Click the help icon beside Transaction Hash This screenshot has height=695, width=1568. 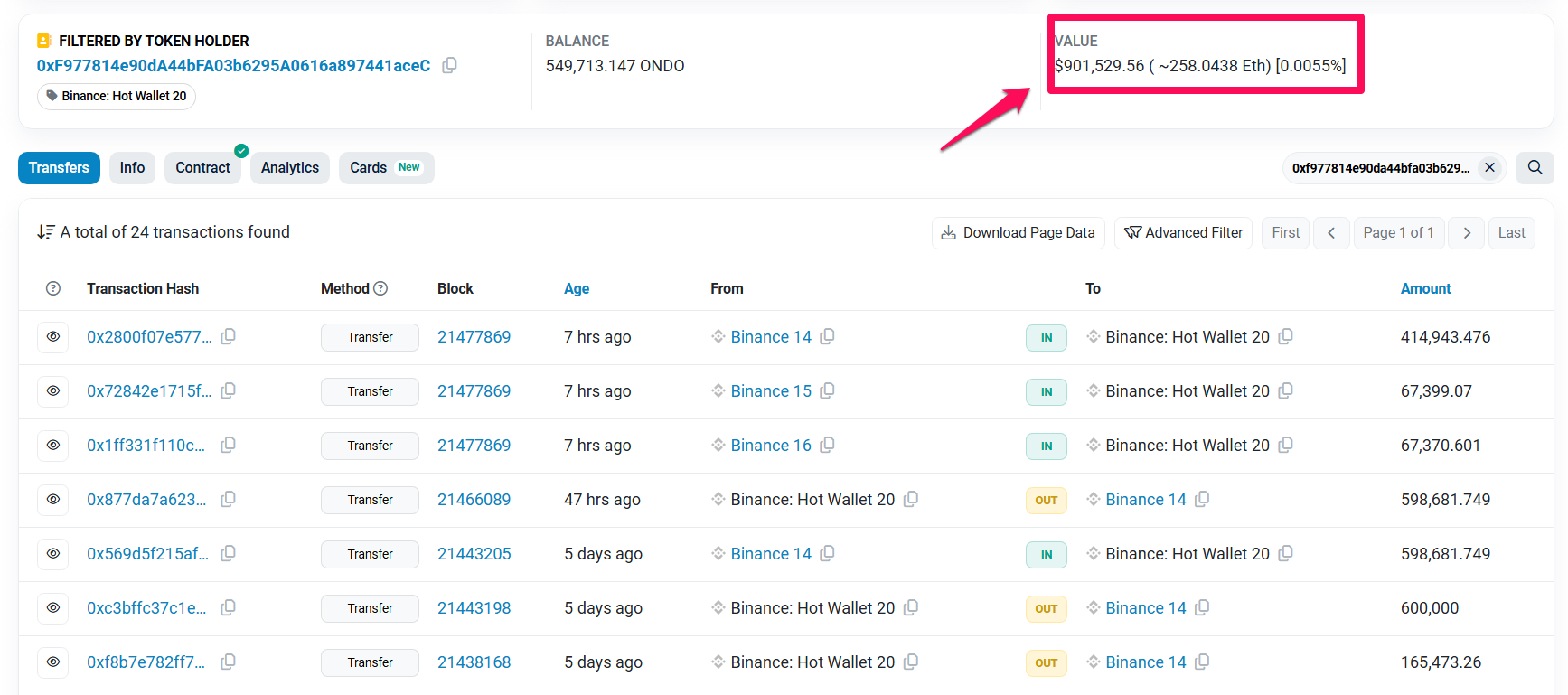pos(53,288)
